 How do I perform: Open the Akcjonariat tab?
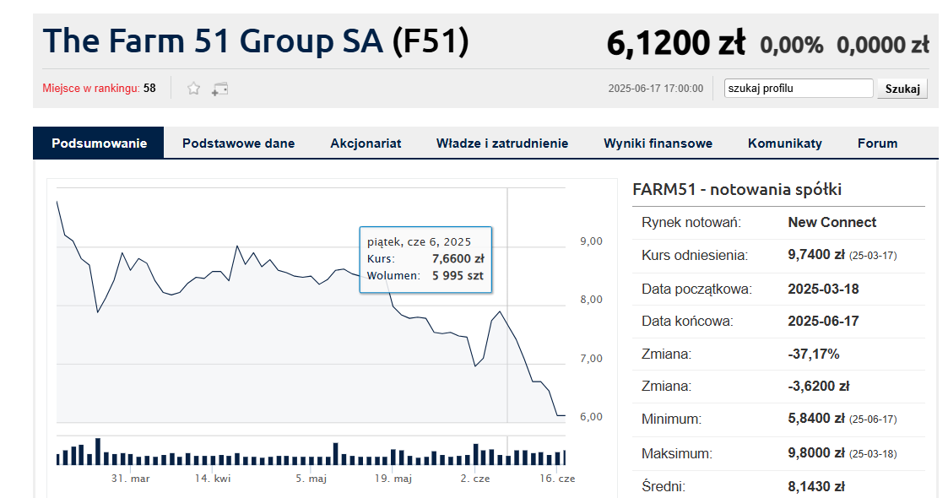coord(366,143)
